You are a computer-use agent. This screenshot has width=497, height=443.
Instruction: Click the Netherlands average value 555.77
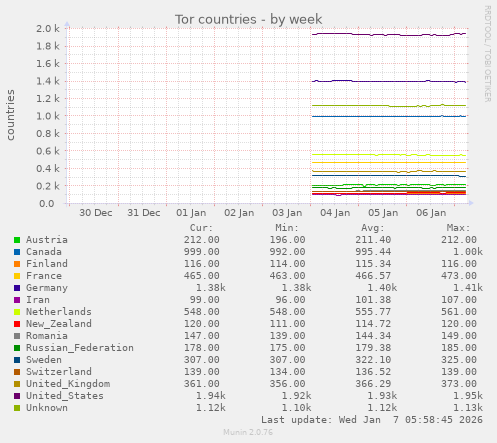point(373,312)
